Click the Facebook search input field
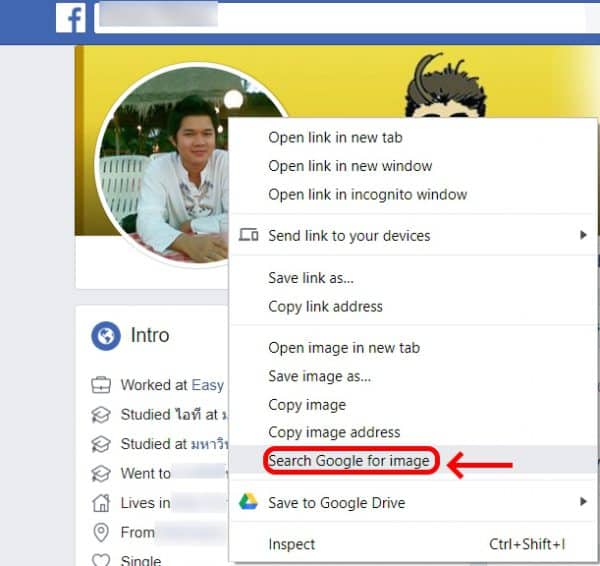600x566 pixels. (340, 18)
